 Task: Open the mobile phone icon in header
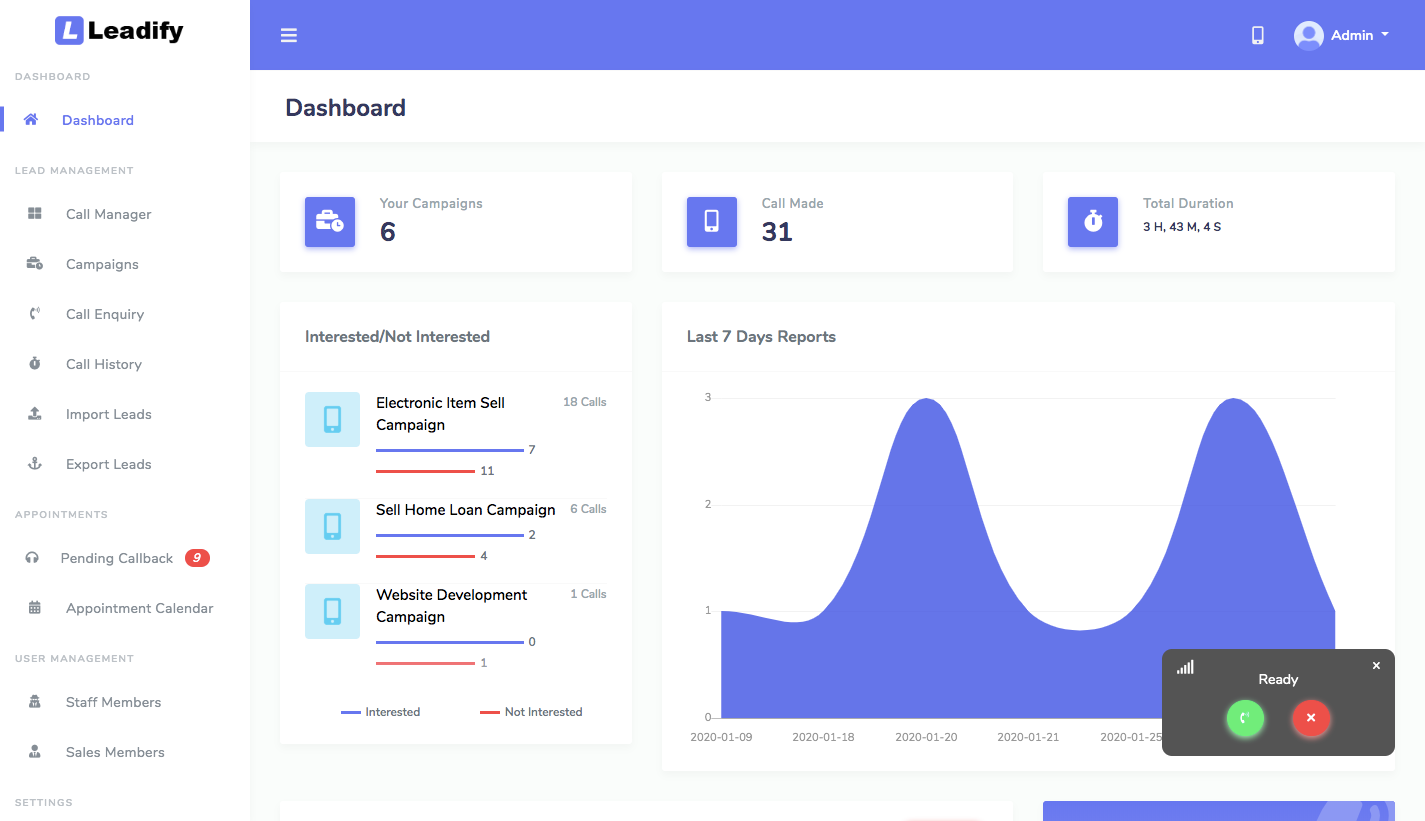[1258, 35]
